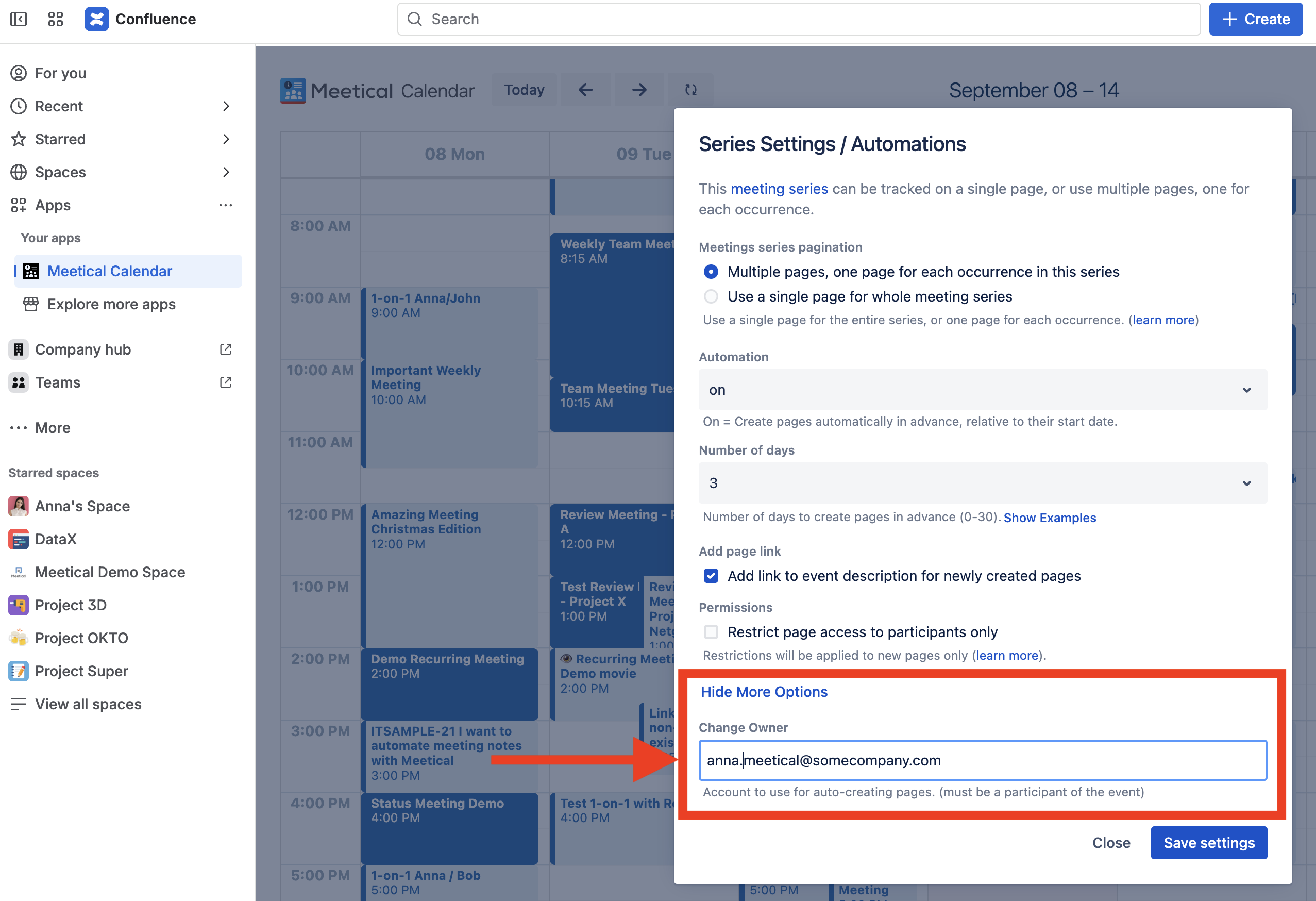
Task: Click the Confluence logo icon
Action: coord(97,19)
